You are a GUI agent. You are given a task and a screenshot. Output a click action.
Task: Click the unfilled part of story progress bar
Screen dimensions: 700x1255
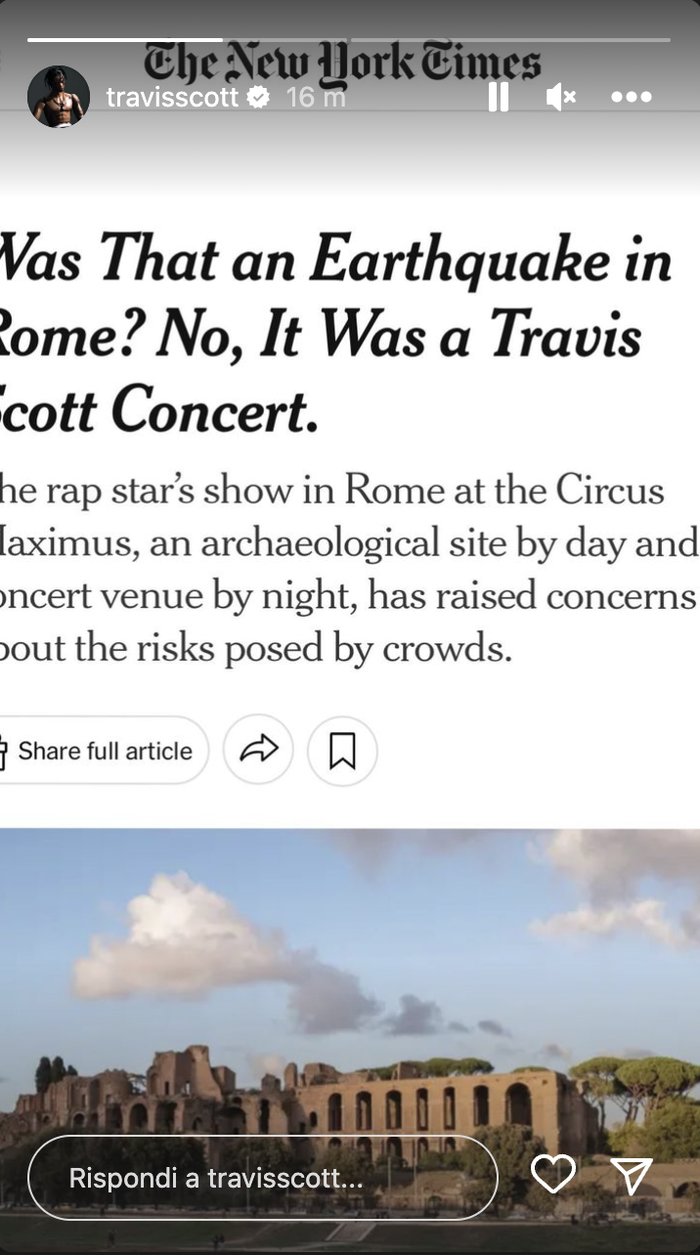(x=450, y=40)
